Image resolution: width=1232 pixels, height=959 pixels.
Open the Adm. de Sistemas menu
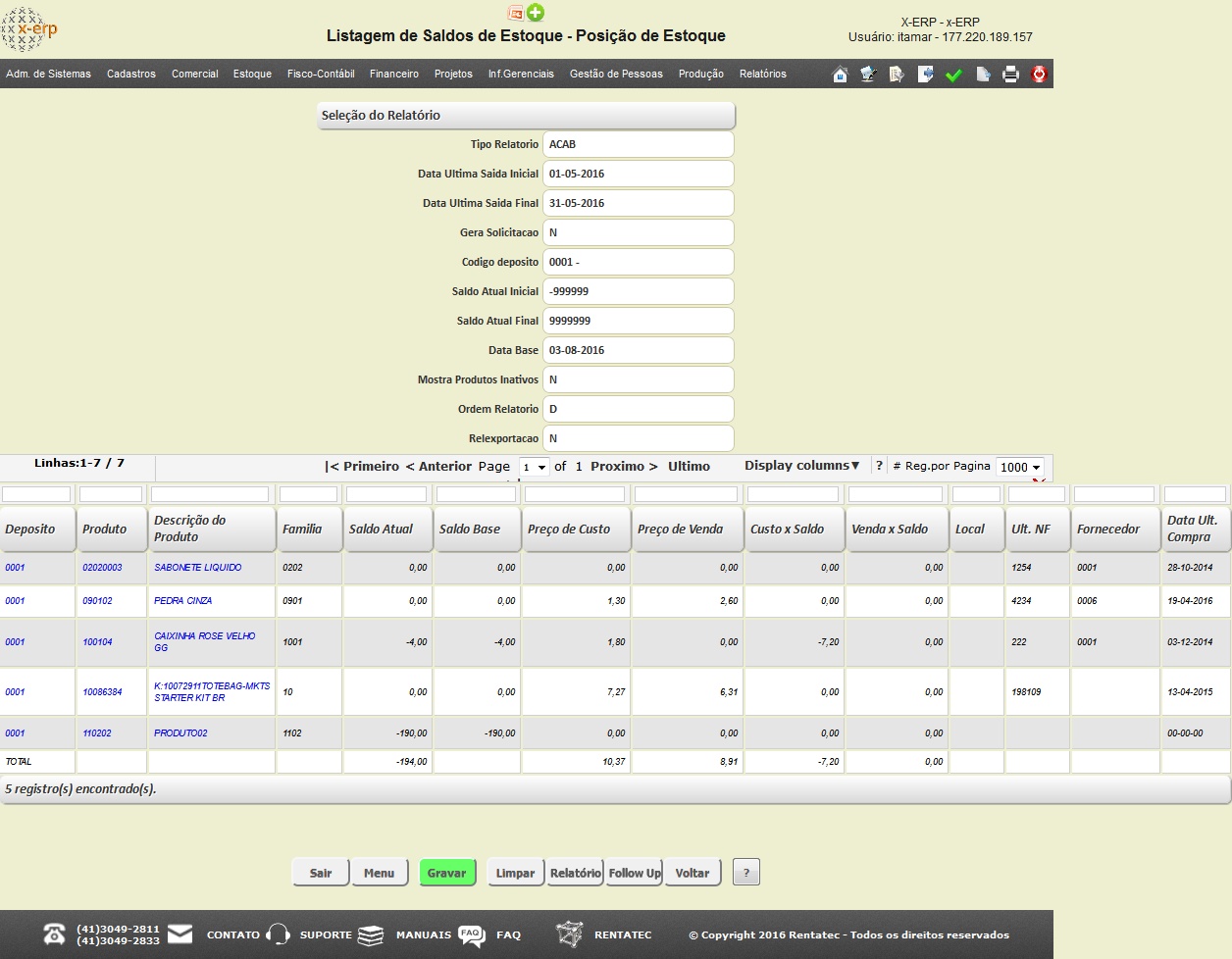pyautogui.click(x=48, y=74)
